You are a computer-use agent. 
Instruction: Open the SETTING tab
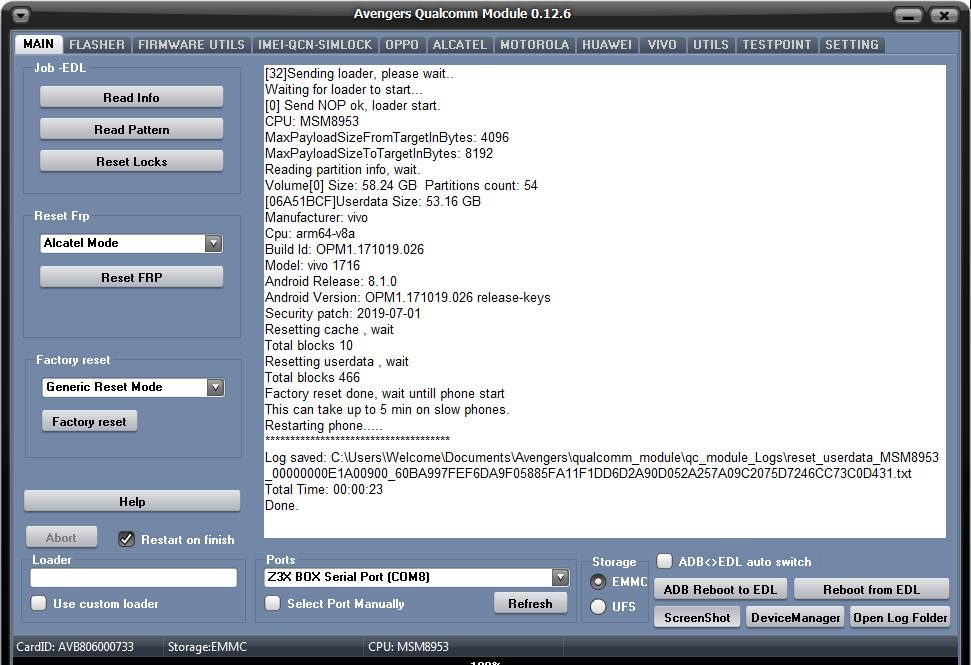851,45
